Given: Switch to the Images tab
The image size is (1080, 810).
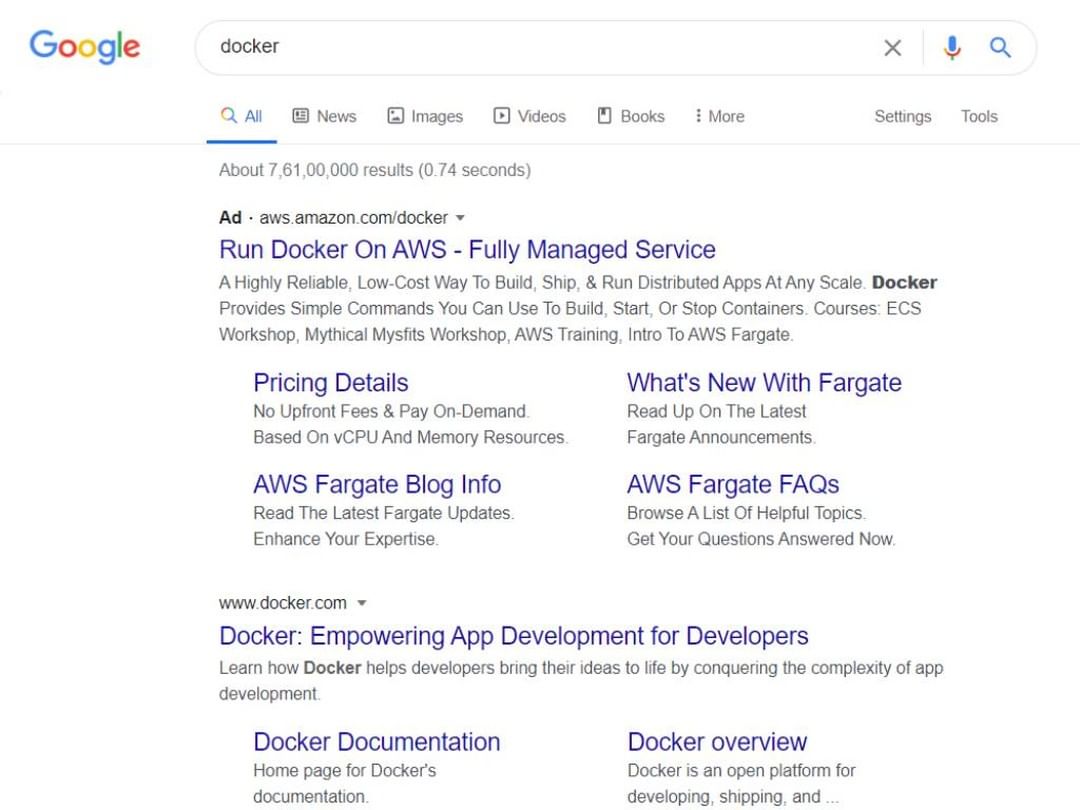Looking at the screenshot, I should tap(425, 116).
